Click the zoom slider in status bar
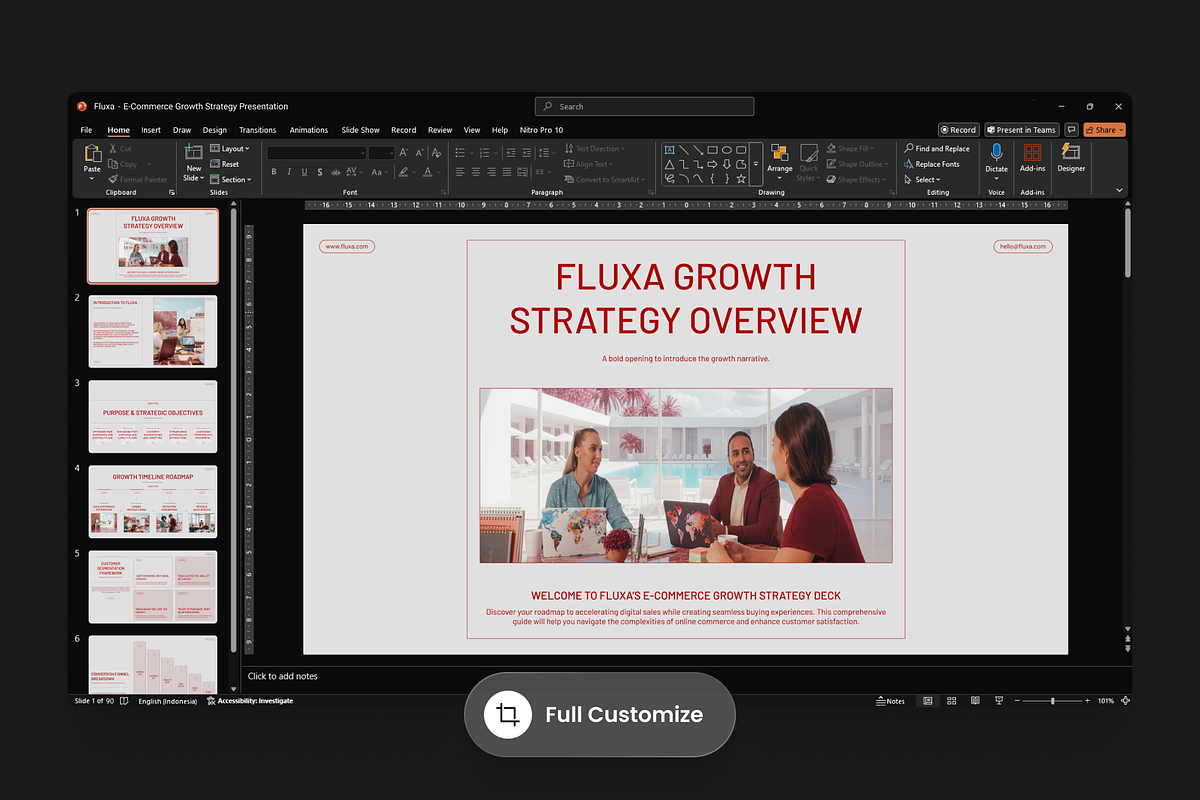 [x=1052, y=701]
